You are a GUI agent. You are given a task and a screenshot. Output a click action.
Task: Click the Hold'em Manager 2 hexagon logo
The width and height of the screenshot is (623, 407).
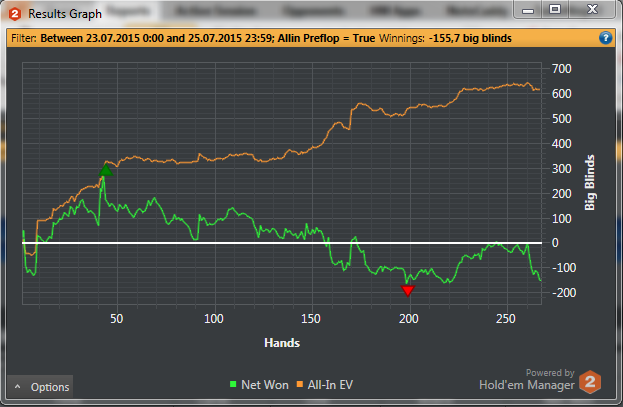click(590, 382)
